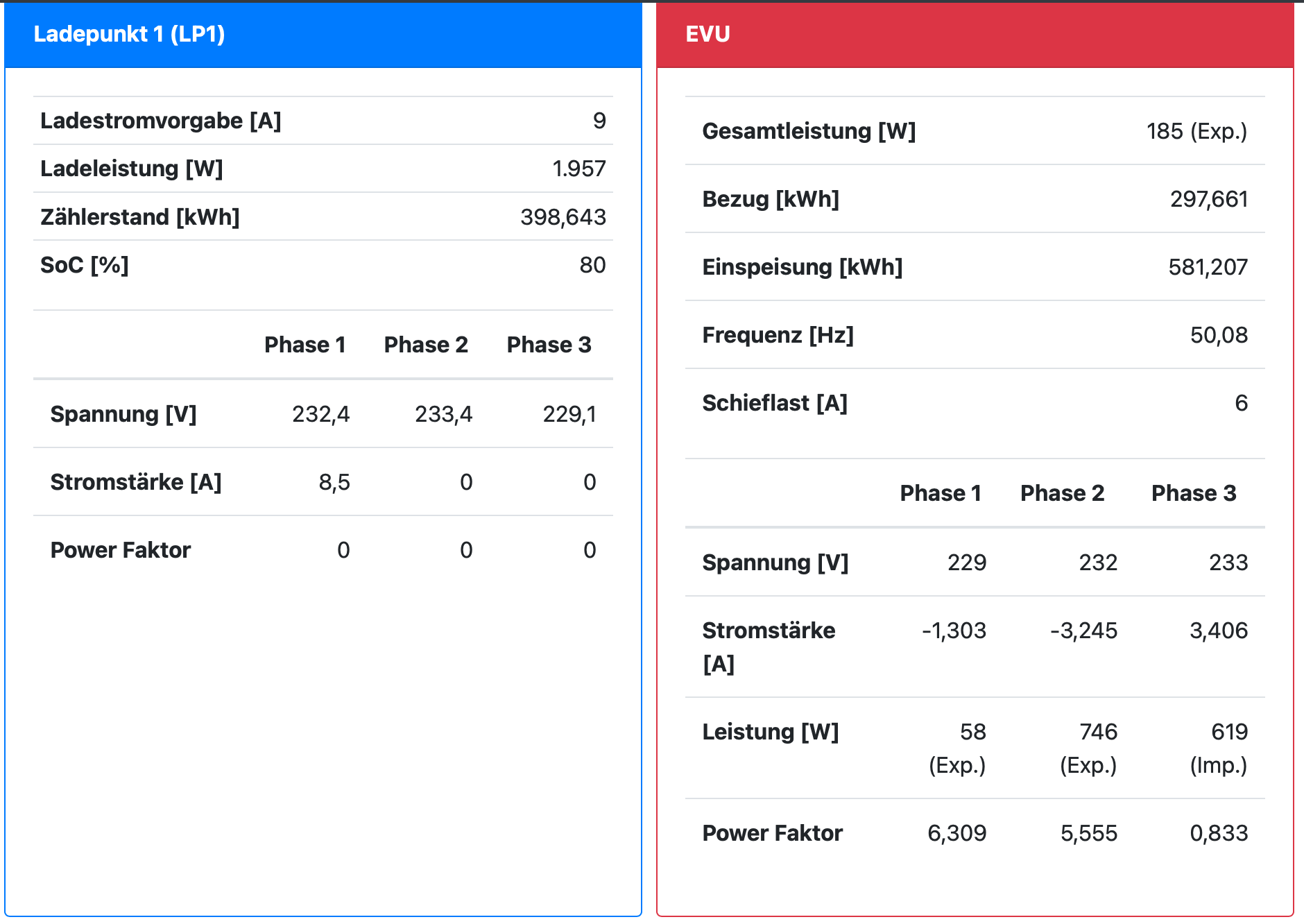Select EVU Phase 1 voltage value 229
Image resolution: width=1304 pixels, height=924 pixels.
(x=967, y=563)
